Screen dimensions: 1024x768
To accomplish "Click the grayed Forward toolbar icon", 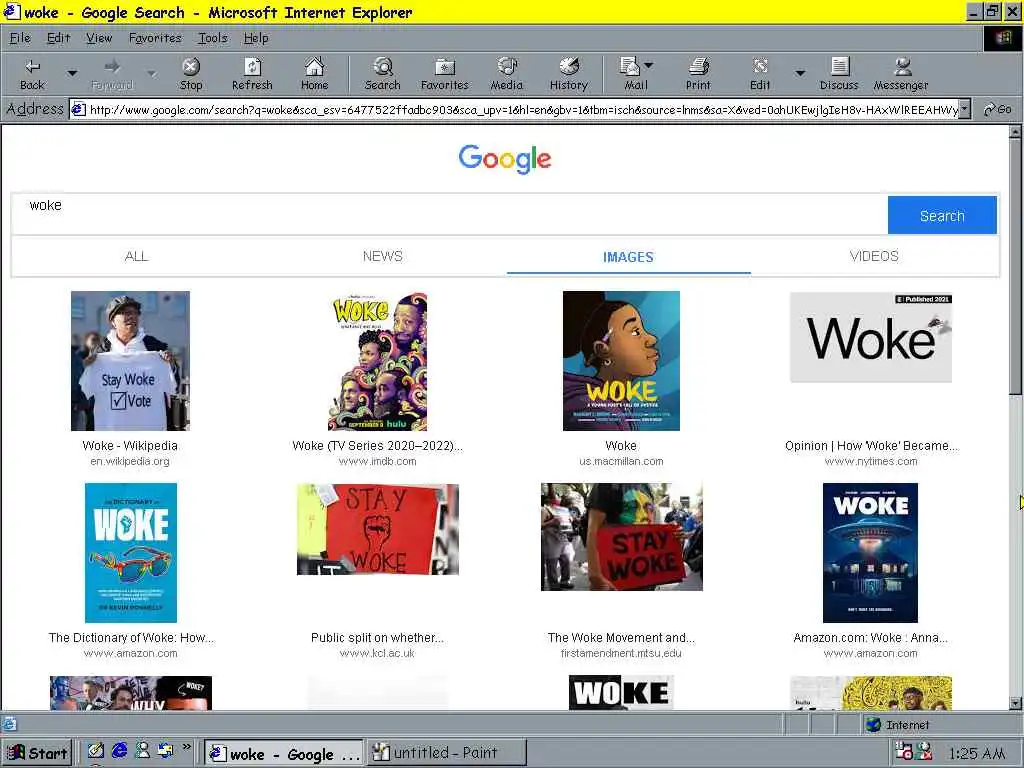I will click(112, 74).
